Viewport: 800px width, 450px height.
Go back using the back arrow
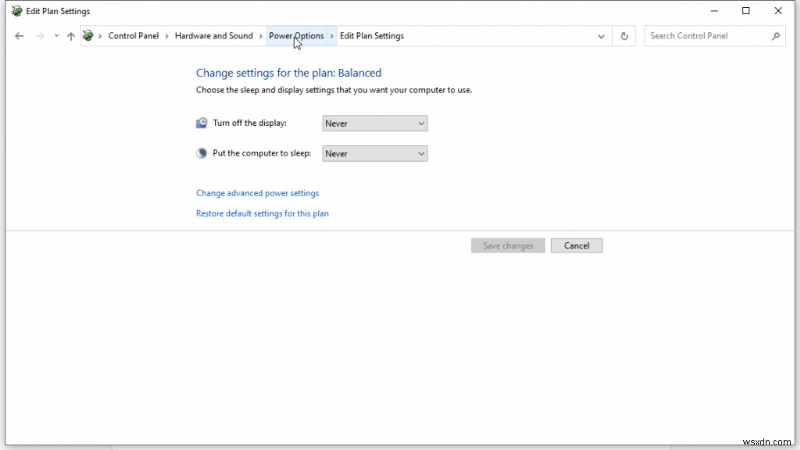[x=19, y=36]
